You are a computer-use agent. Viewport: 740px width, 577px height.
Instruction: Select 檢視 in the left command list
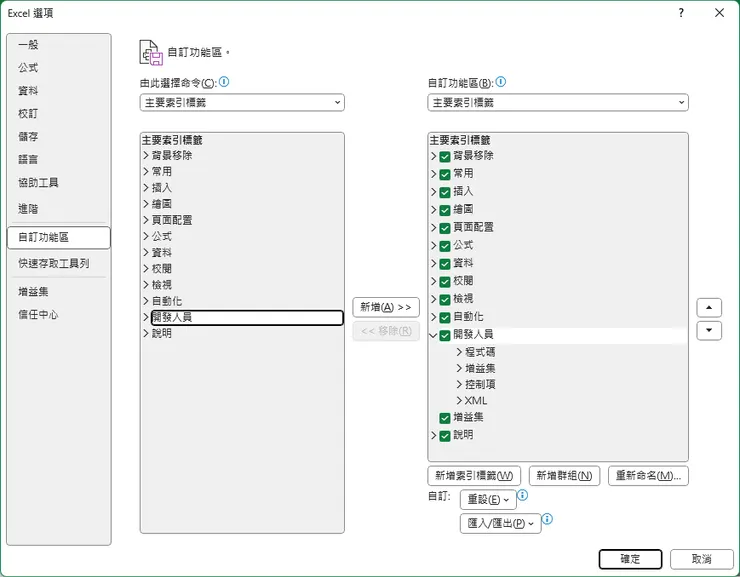pyautogui.click(x=162, y=285)
